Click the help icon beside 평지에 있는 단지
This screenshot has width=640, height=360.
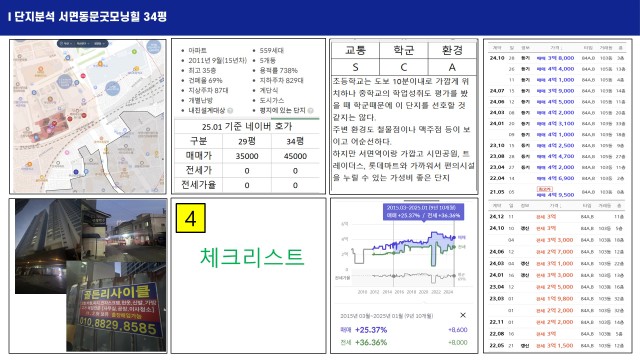tap(311, 111)
